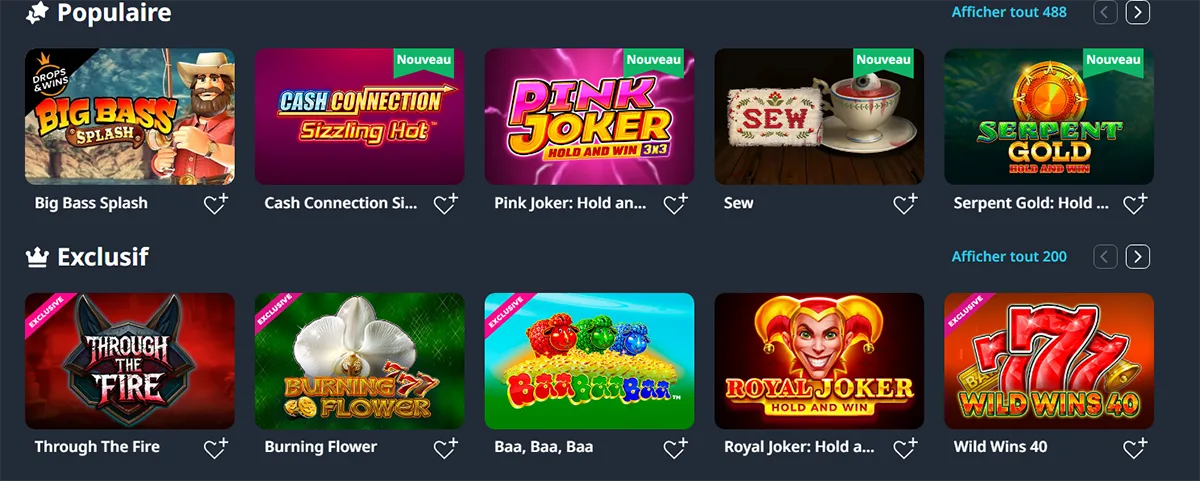Open the Big Bass Splash game thumbnail
Viewport: 1200px width, 481px height.
pos(130,117)
